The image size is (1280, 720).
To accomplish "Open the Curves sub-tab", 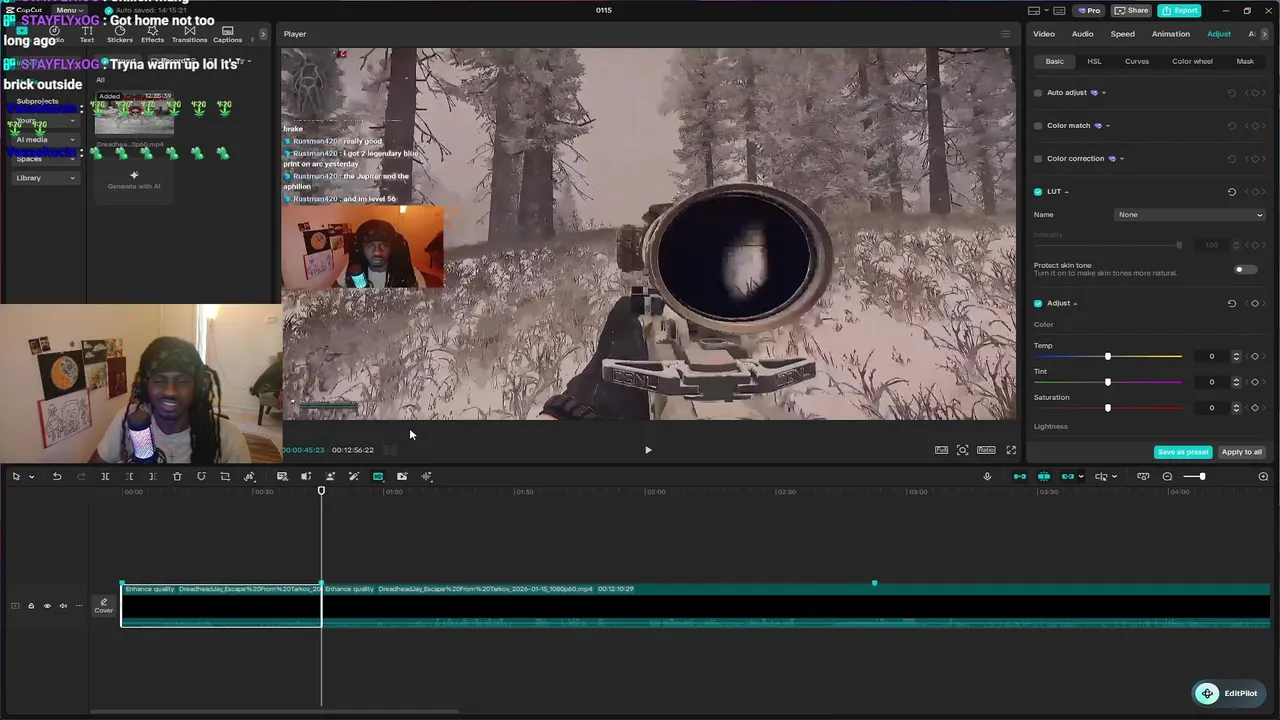I will [1137, 62].
